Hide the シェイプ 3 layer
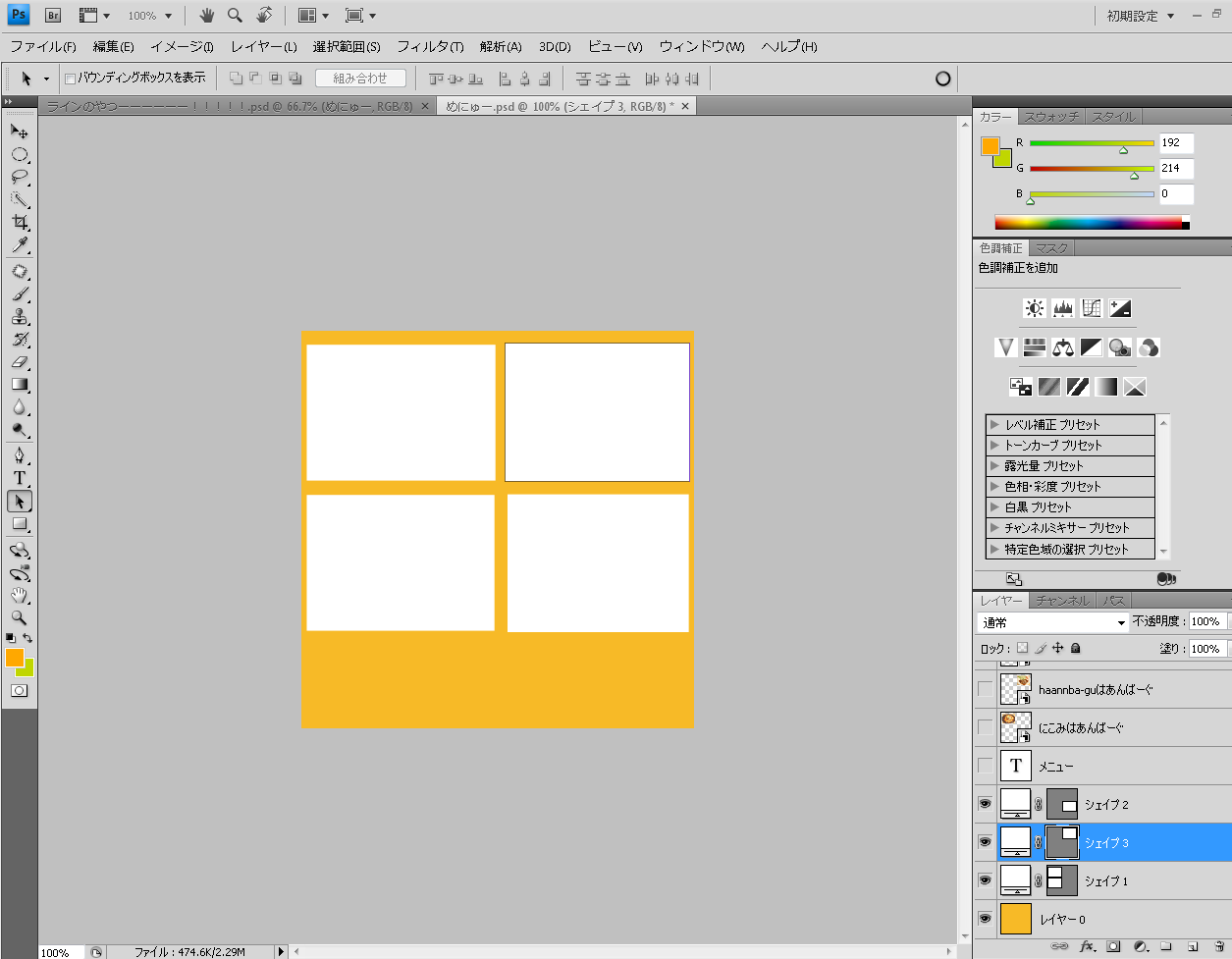1232x959 pixels. pyautogui.click(x=985, y=842)
